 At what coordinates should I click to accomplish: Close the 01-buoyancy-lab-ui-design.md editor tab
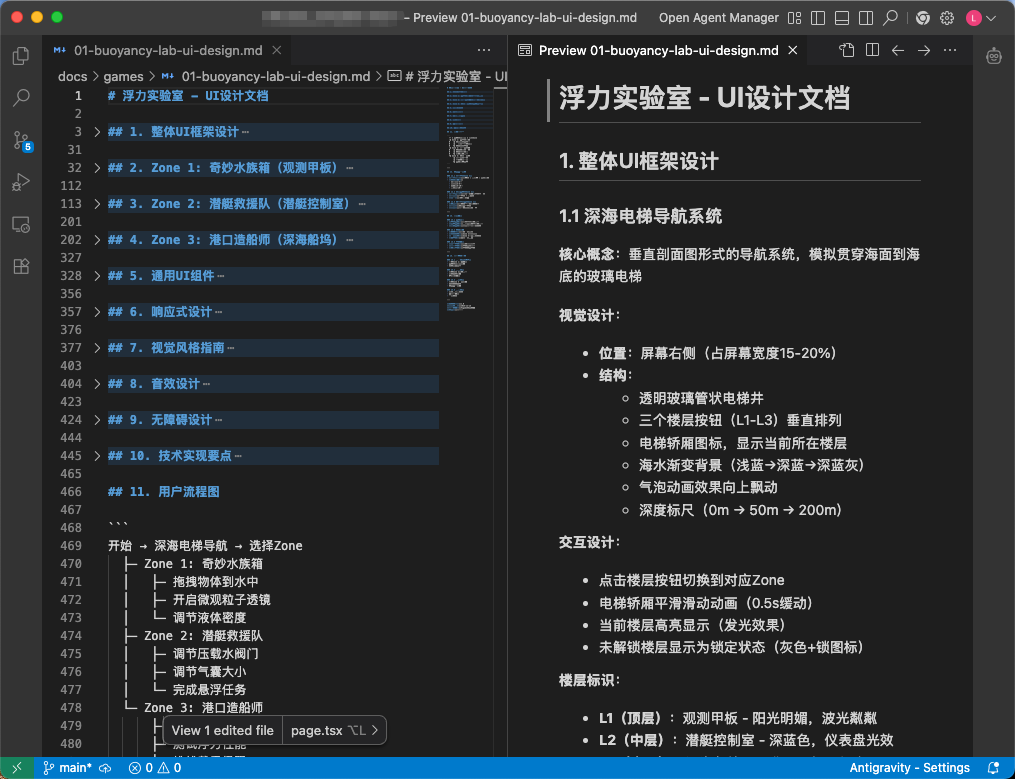click(x=276, y=50)
